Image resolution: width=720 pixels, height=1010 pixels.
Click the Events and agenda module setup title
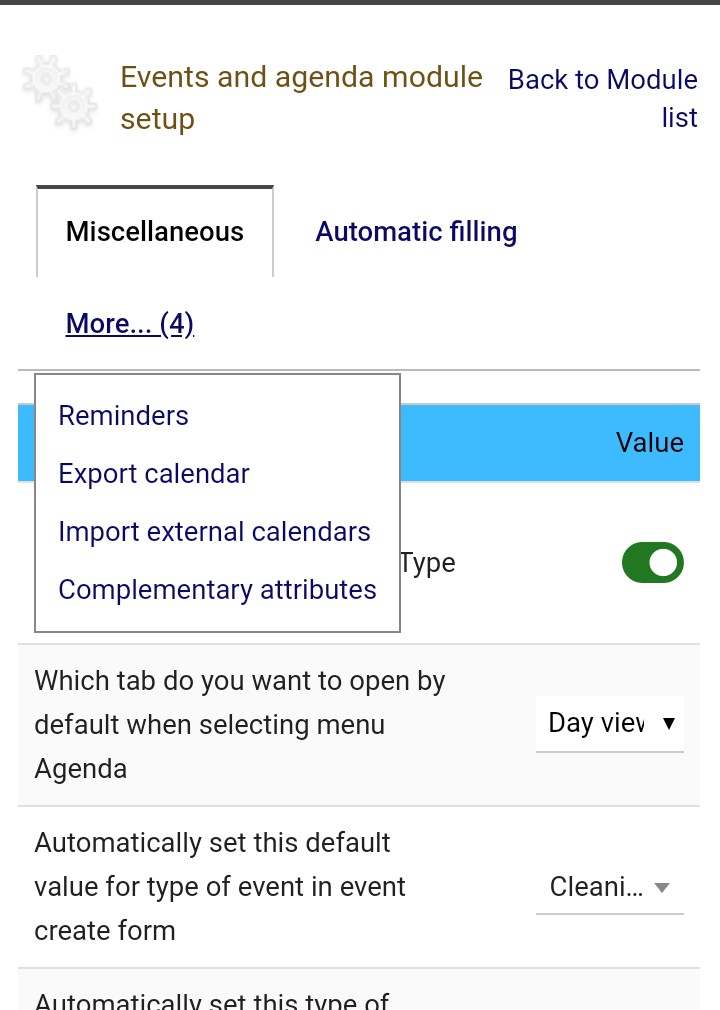301,98
